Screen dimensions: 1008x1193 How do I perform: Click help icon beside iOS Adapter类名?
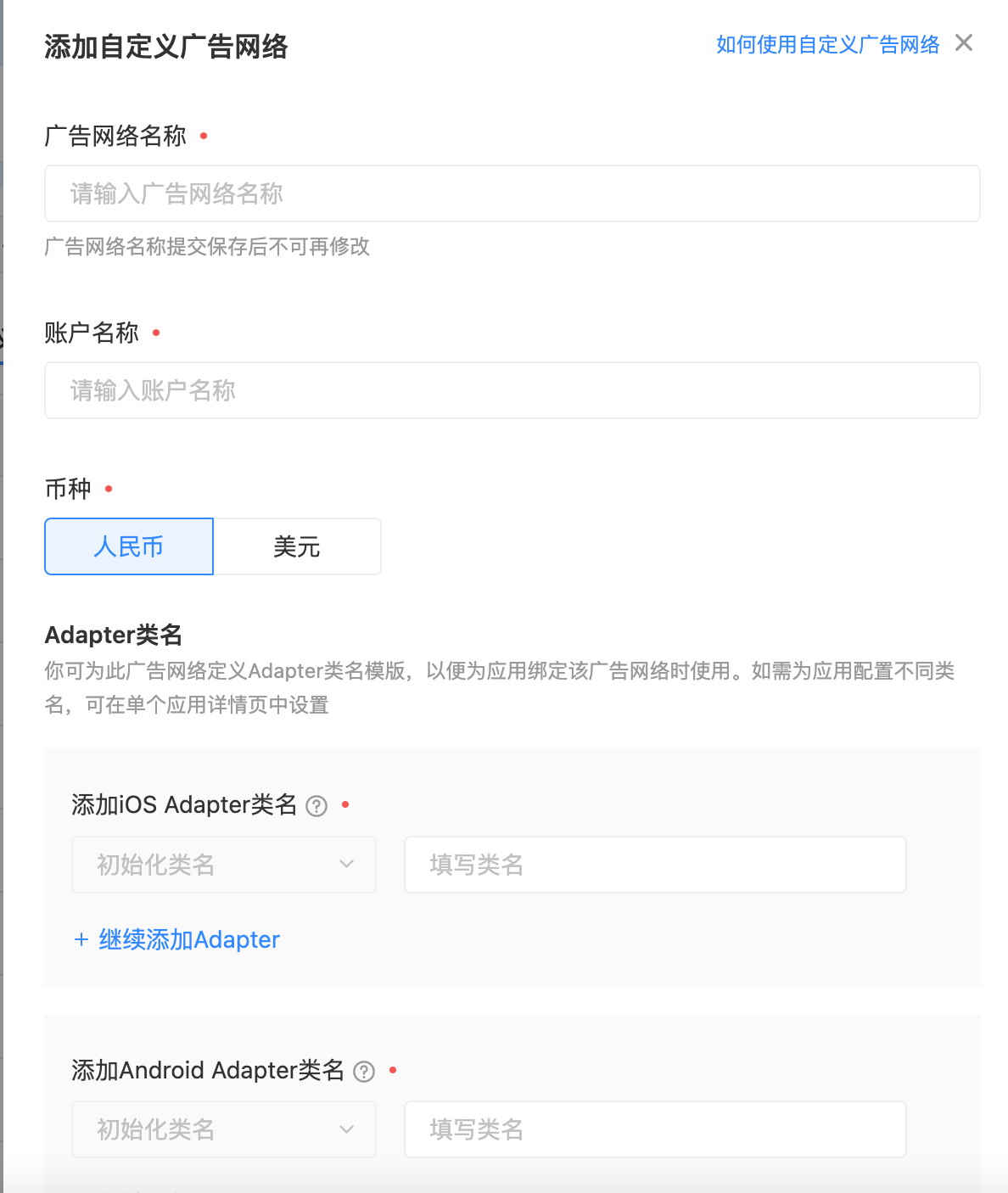tap(316, 806)
